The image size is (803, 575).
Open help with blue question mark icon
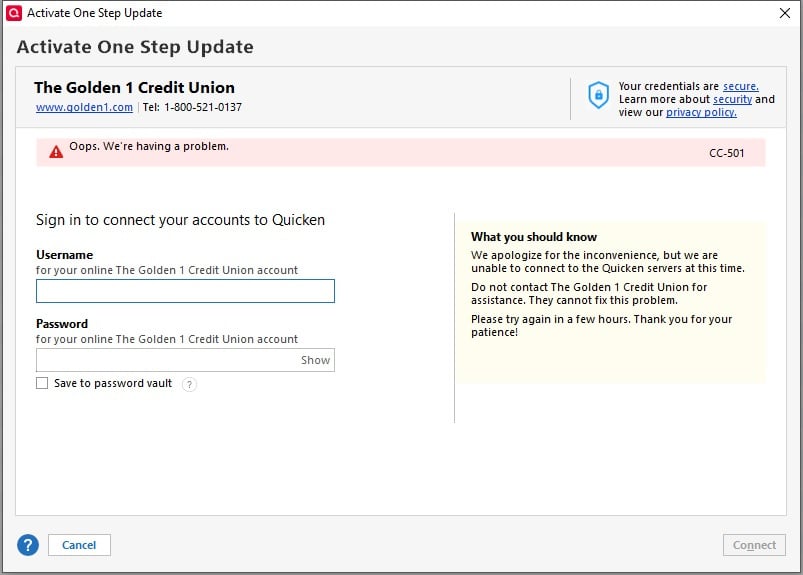point(28,545)
